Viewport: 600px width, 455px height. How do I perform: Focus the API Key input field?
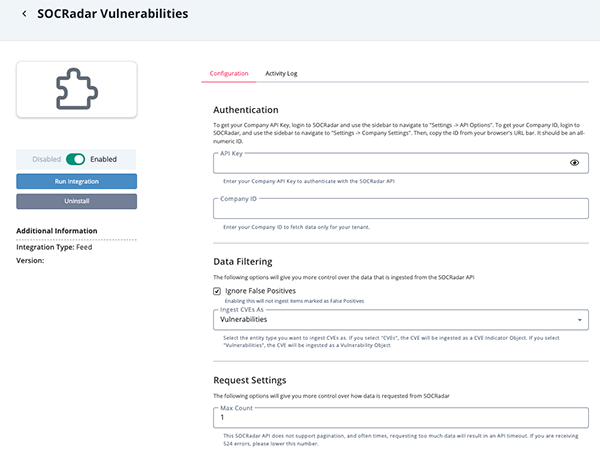coord(390,163)
